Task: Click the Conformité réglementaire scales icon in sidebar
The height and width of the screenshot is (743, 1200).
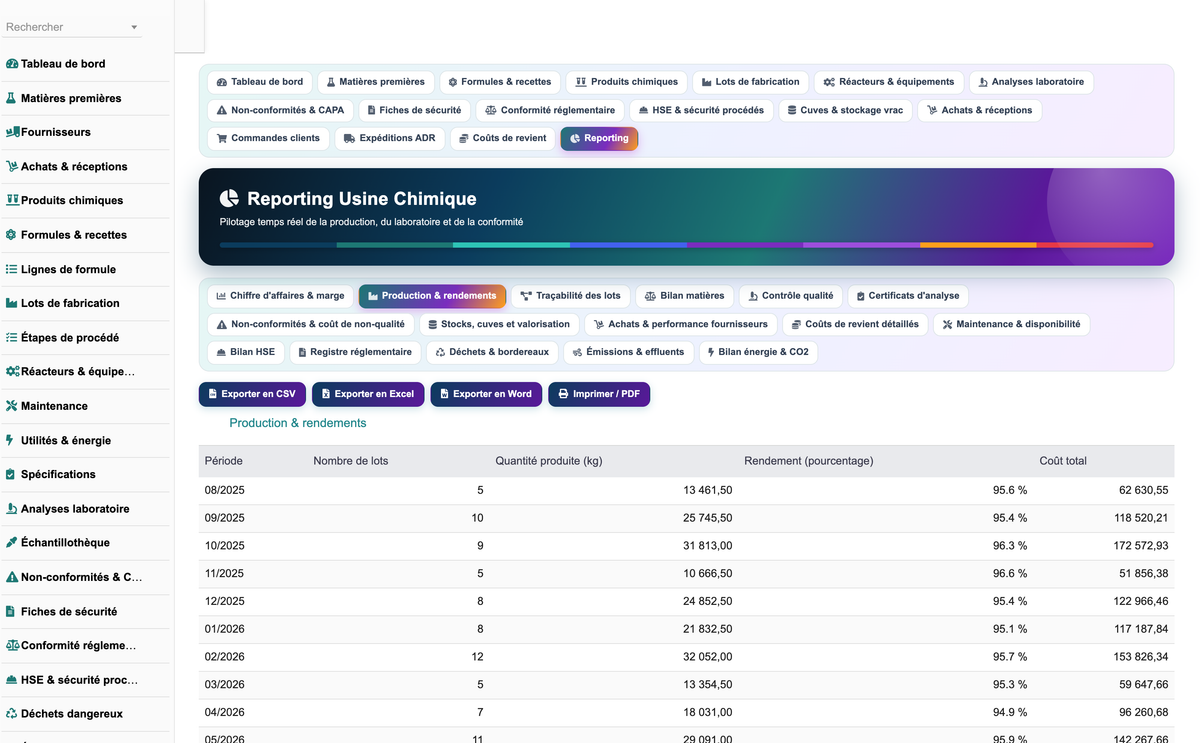Action: [x=13, y=645]
